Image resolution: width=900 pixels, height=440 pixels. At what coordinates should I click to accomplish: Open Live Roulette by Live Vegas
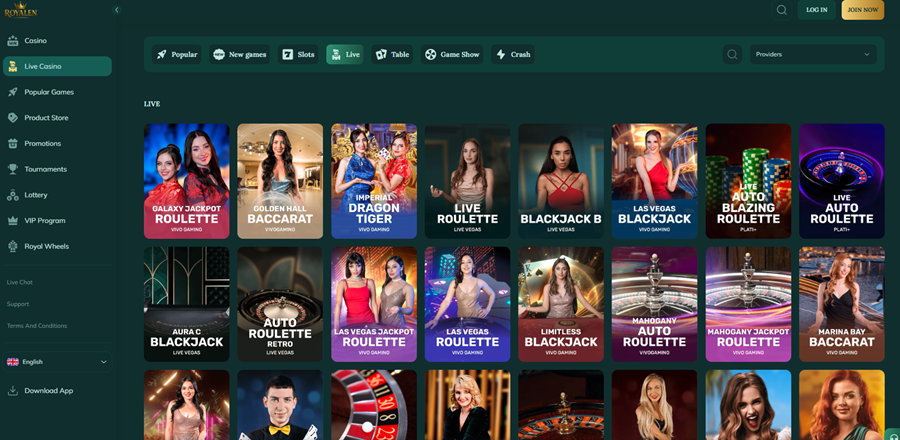[467, 181]
